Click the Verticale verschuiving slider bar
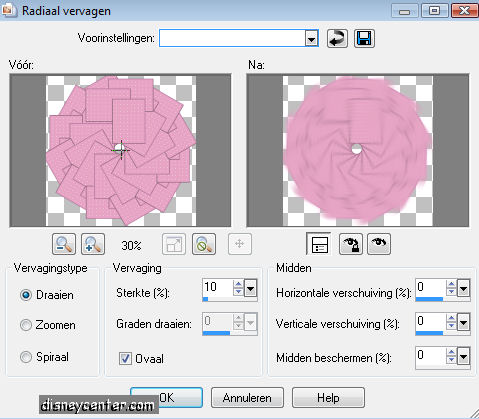Viewport: 479px width, 419px height. pos(443,333)
